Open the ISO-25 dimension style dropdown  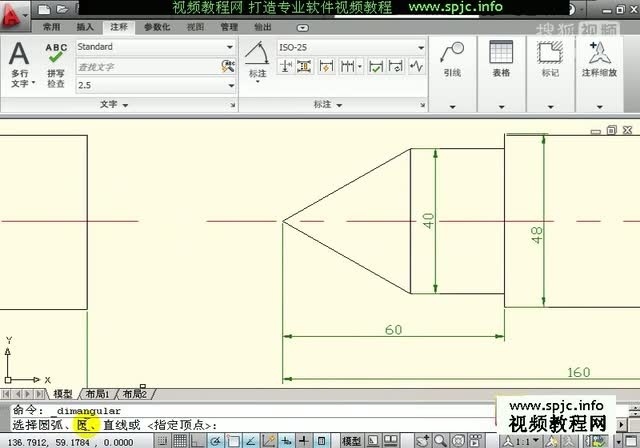tap(421, 47)
